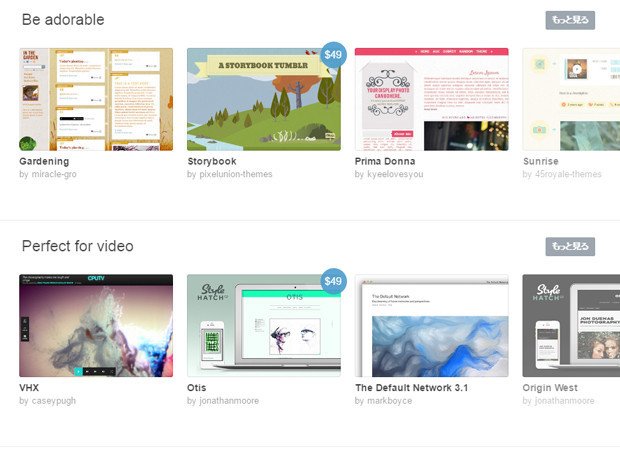This screenshot has width=620, height=453.
Task: Open the Otis title link
Action: [197, 388]
